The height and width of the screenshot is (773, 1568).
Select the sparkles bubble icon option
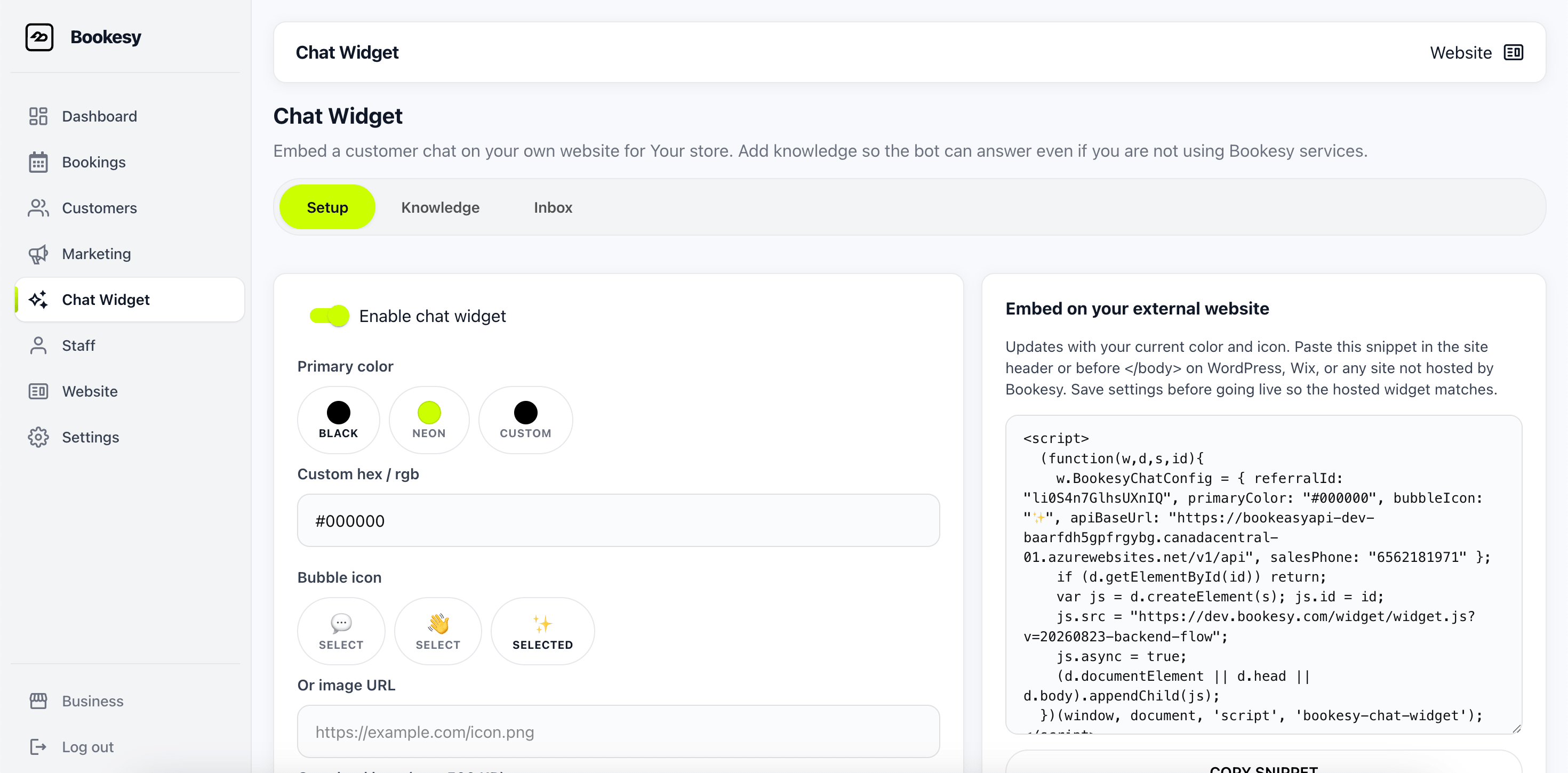(542, 631)
